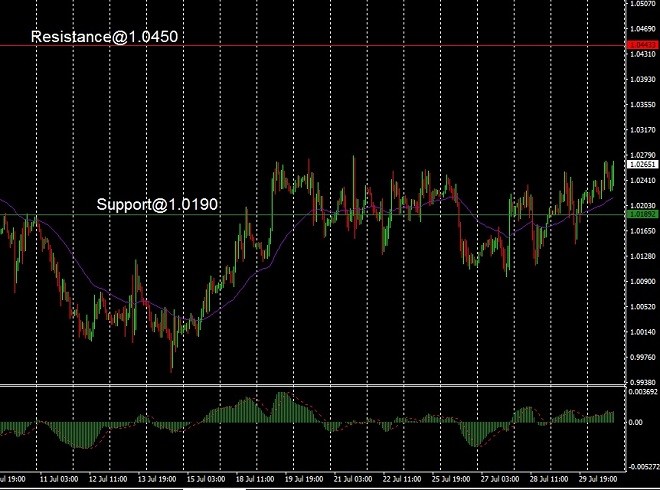Viewport: 660px width, 490px height.
Task: Click time axis label 28 Jul 11:00
Action: [x=549, y=479]
